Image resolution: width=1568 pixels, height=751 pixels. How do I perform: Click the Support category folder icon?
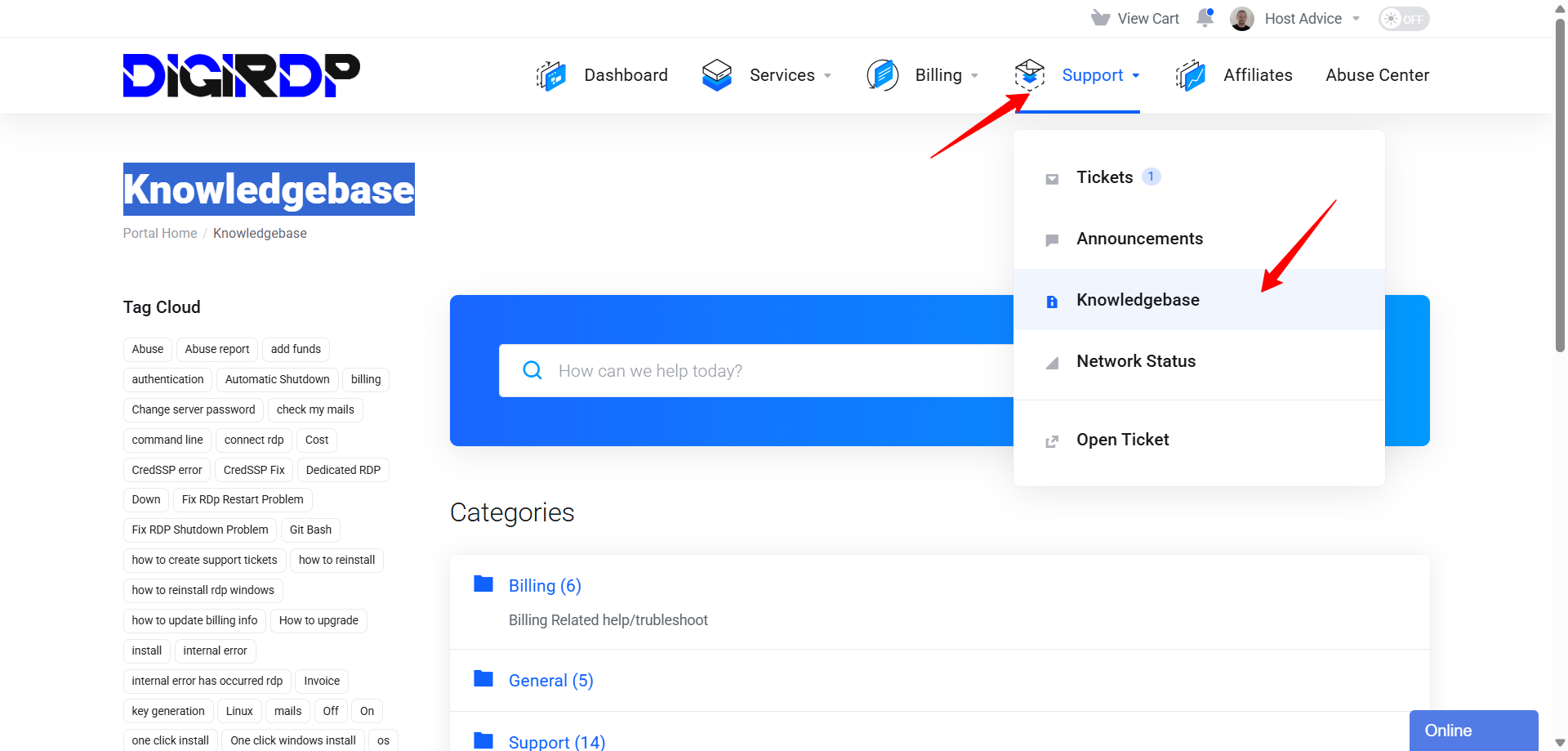pos(483,740)
